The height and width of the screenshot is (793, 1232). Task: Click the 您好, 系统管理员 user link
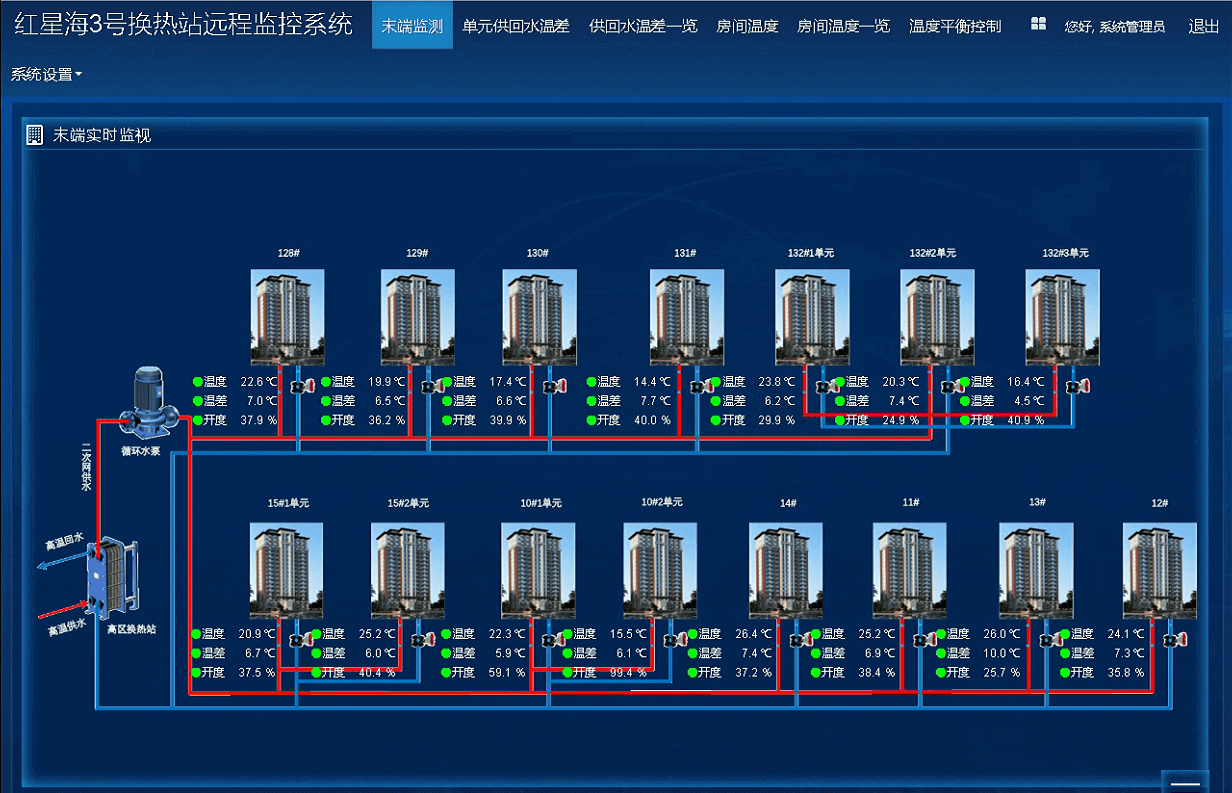point(1115,26)
